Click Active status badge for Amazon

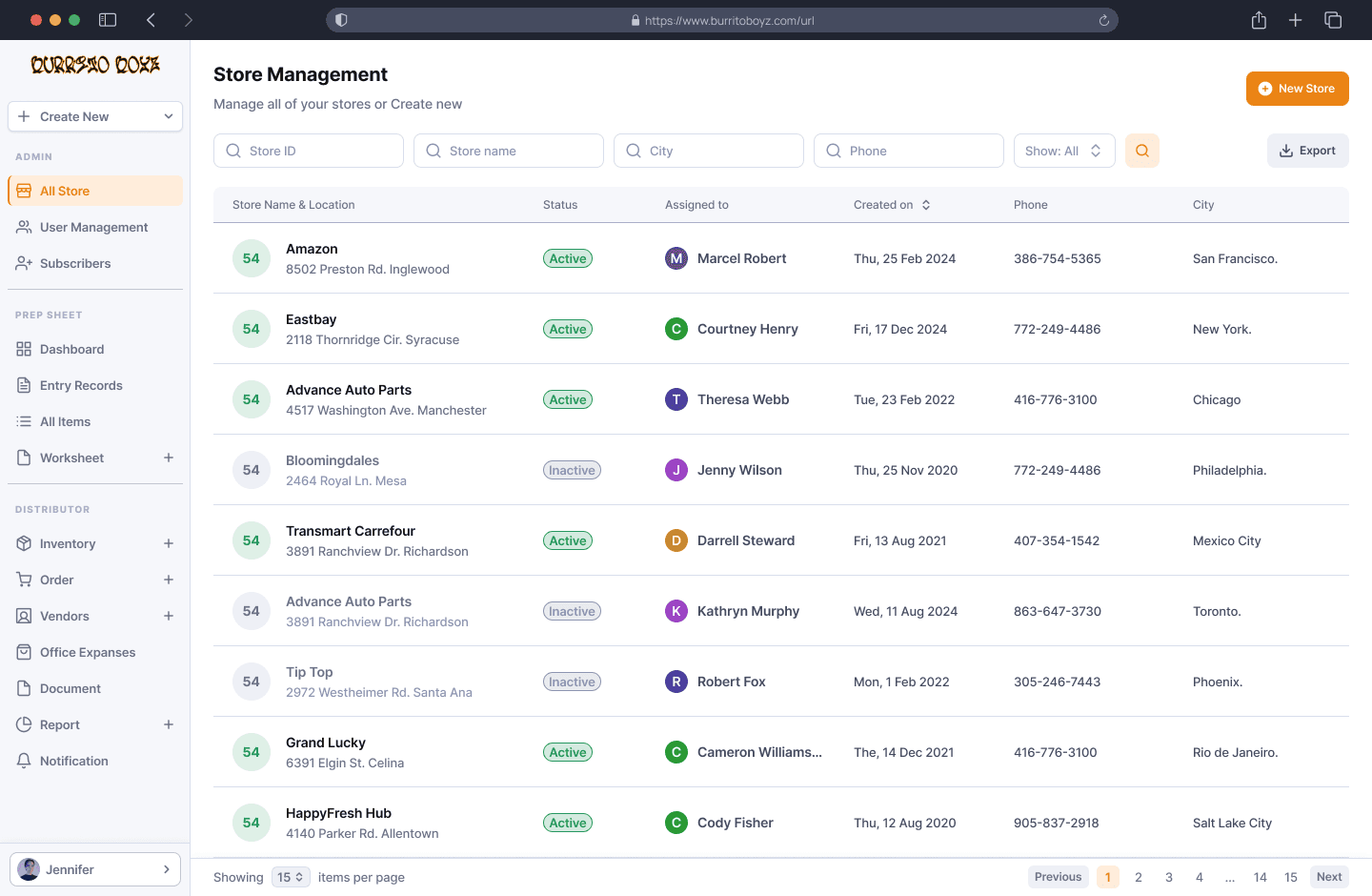(568, 258)
